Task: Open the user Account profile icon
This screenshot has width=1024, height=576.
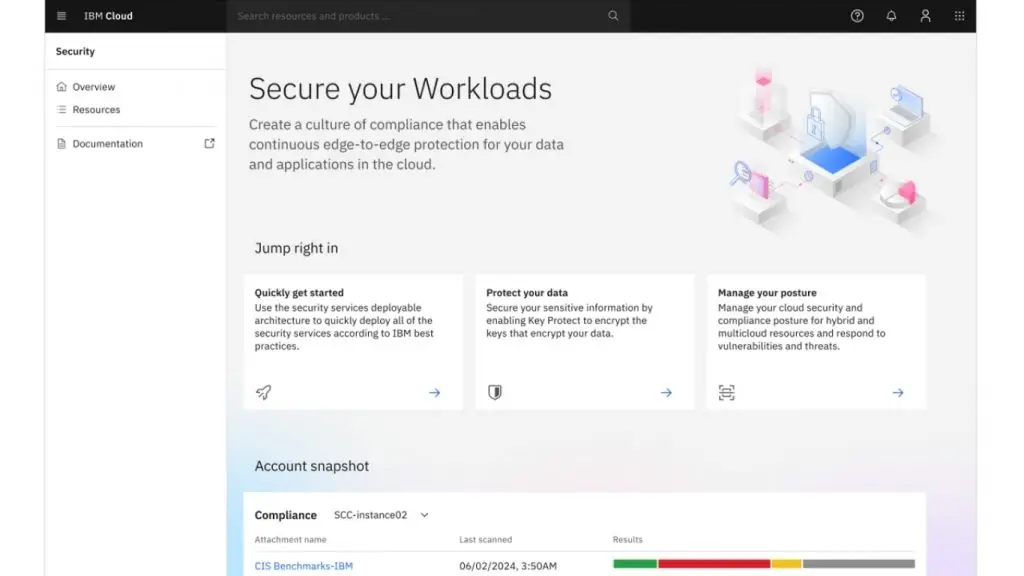Action: (x=925, y=16)
